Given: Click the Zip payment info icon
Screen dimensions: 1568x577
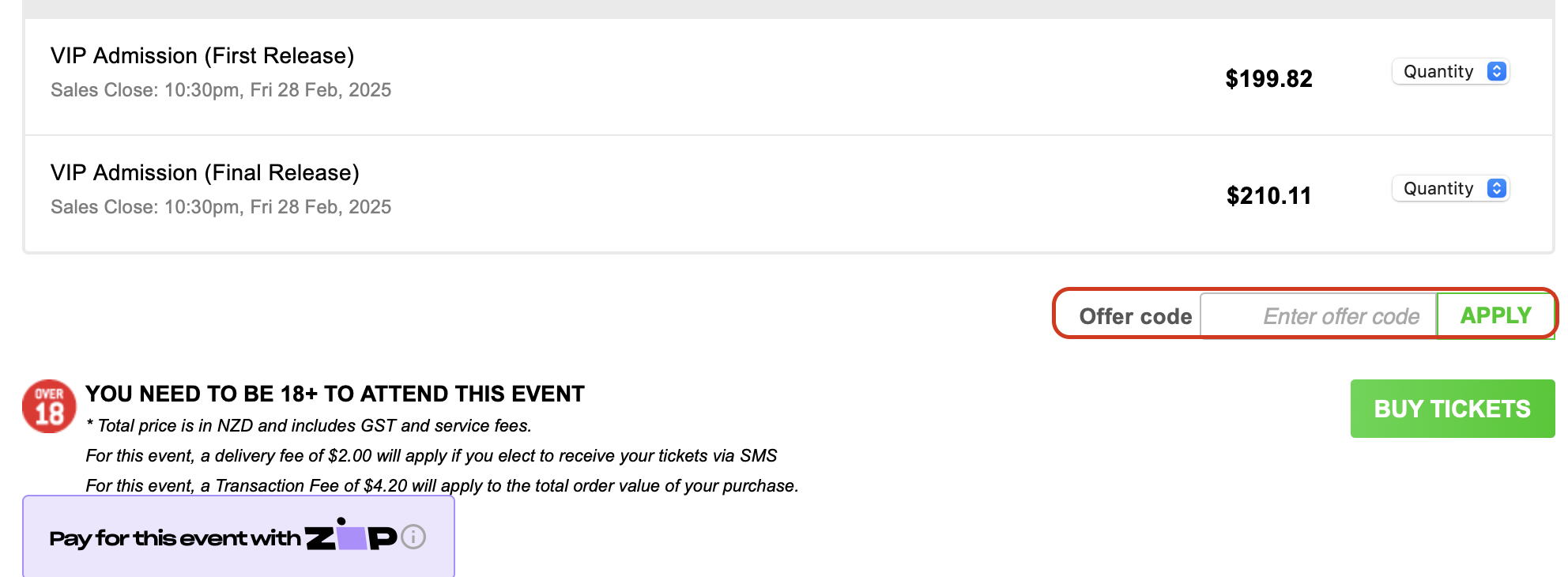Looking at the screenshot, I should pos(413,537).
